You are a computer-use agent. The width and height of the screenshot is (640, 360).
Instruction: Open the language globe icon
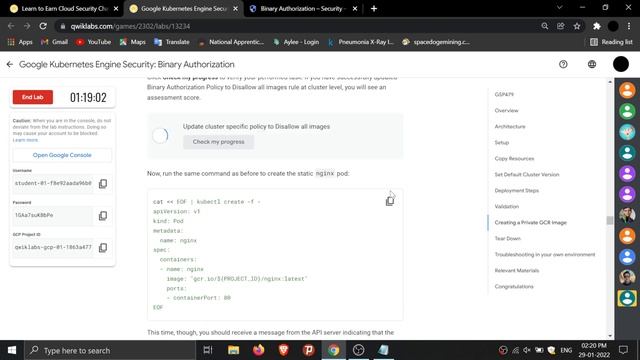tap(592, 64)
